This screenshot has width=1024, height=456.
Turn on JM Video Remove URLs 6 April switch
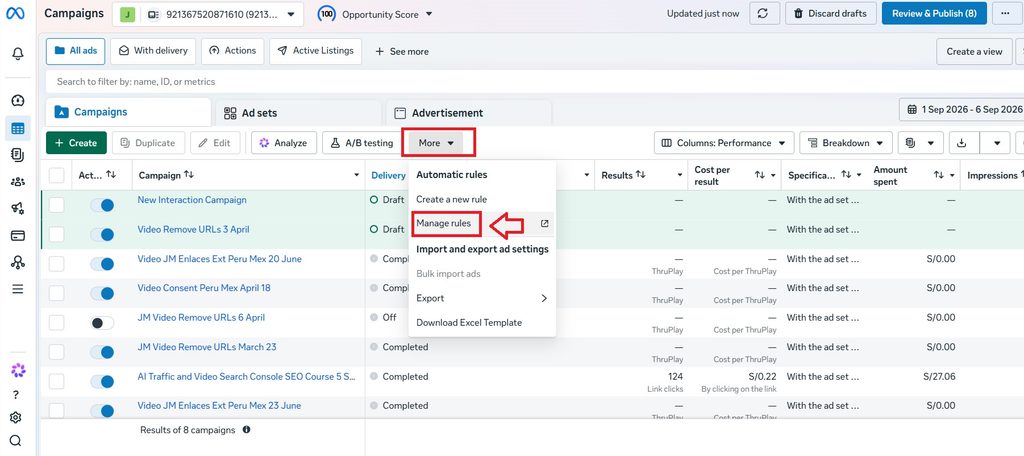tap(102, 323)
